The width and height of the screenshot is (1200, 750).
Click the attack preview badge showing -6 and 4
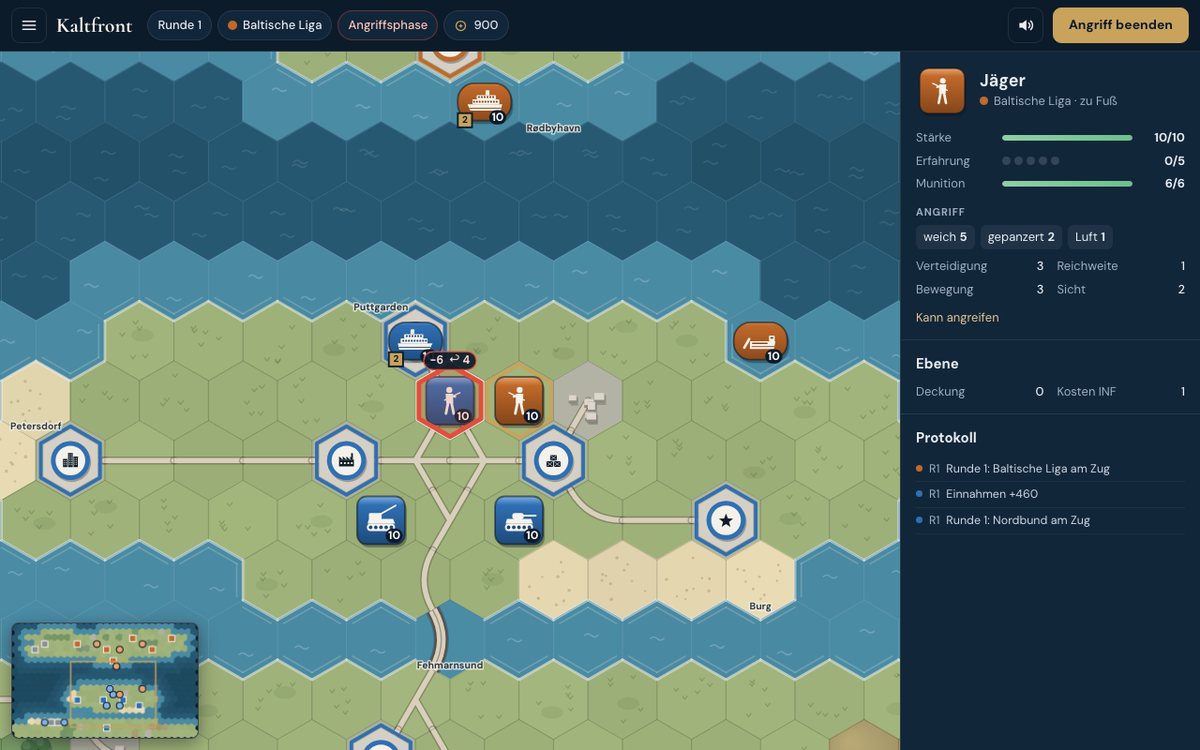click(450, 360)
